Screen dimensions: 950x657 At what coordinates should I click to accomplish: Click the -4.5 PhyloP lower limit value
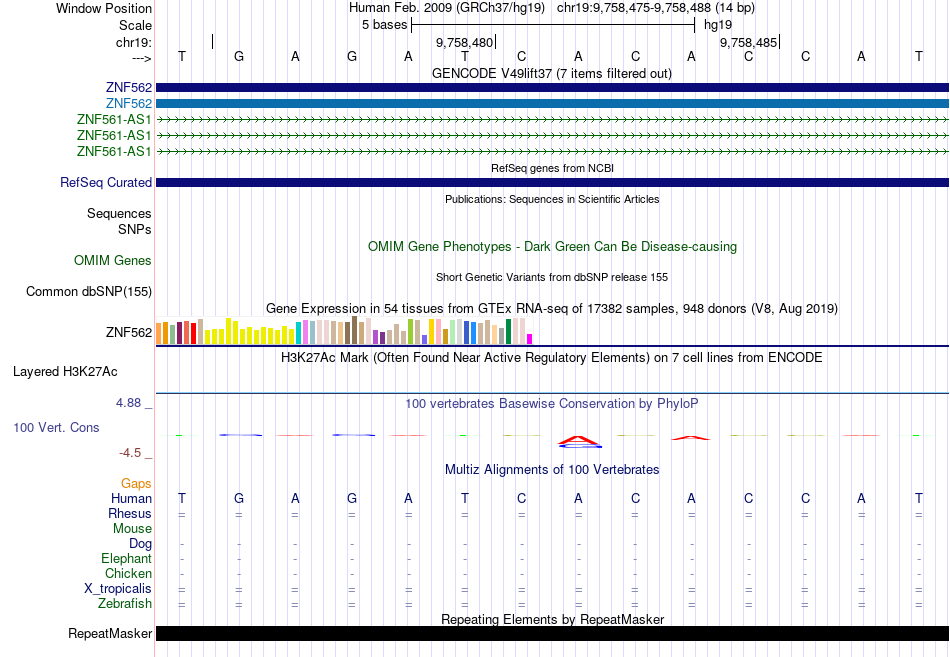coord(130,453)
